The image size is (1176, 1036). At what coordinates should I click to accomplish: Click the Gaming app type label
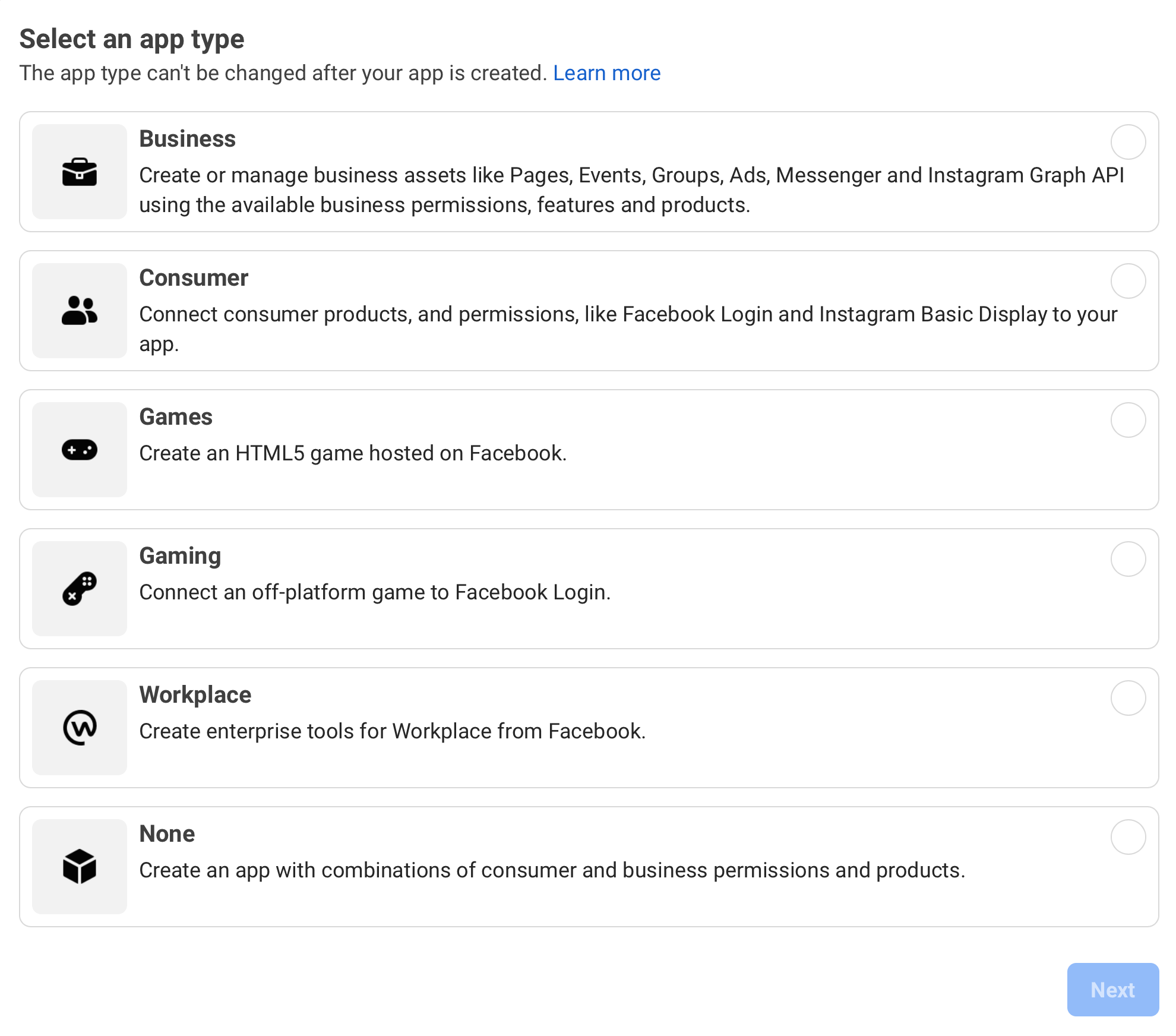point(180,555)
